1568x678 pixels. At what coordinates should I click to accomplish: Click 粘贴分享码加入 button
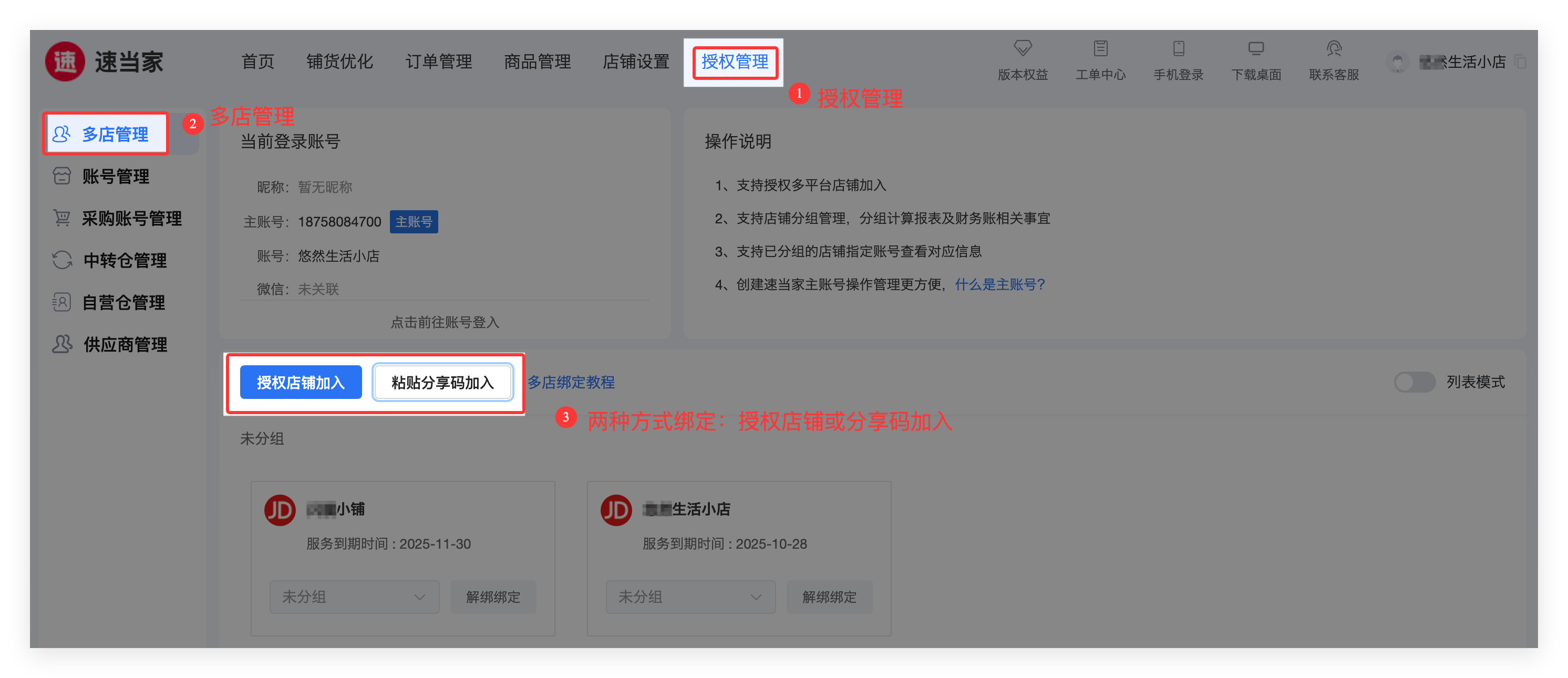442,382
